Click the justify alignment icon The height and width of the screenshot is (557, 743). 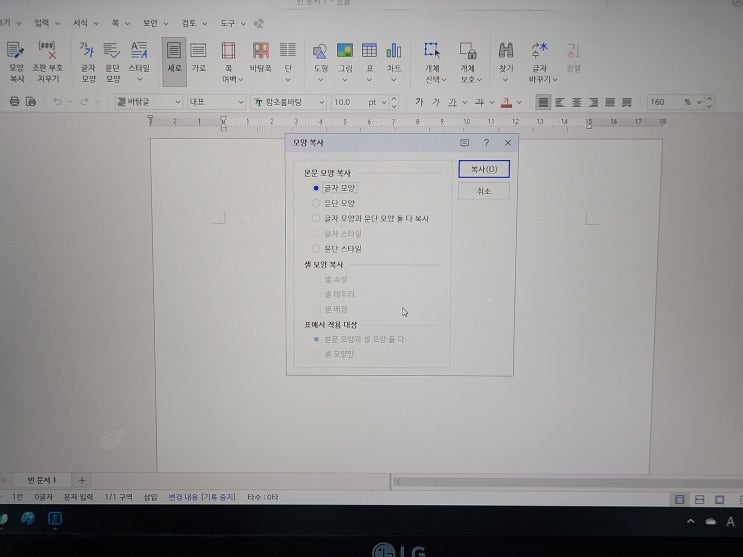point(543,102)
